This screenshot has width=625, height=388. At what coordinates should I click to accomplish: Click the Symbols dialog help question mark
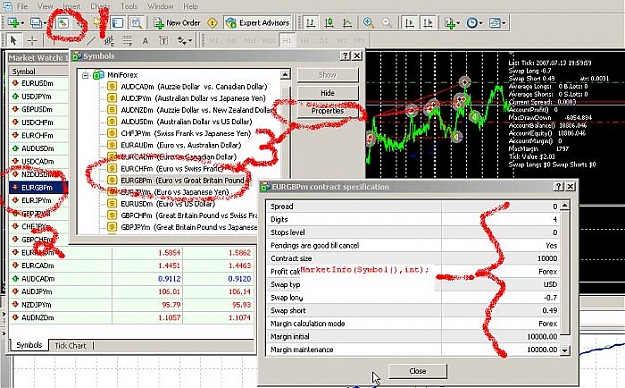coord(345,56)
